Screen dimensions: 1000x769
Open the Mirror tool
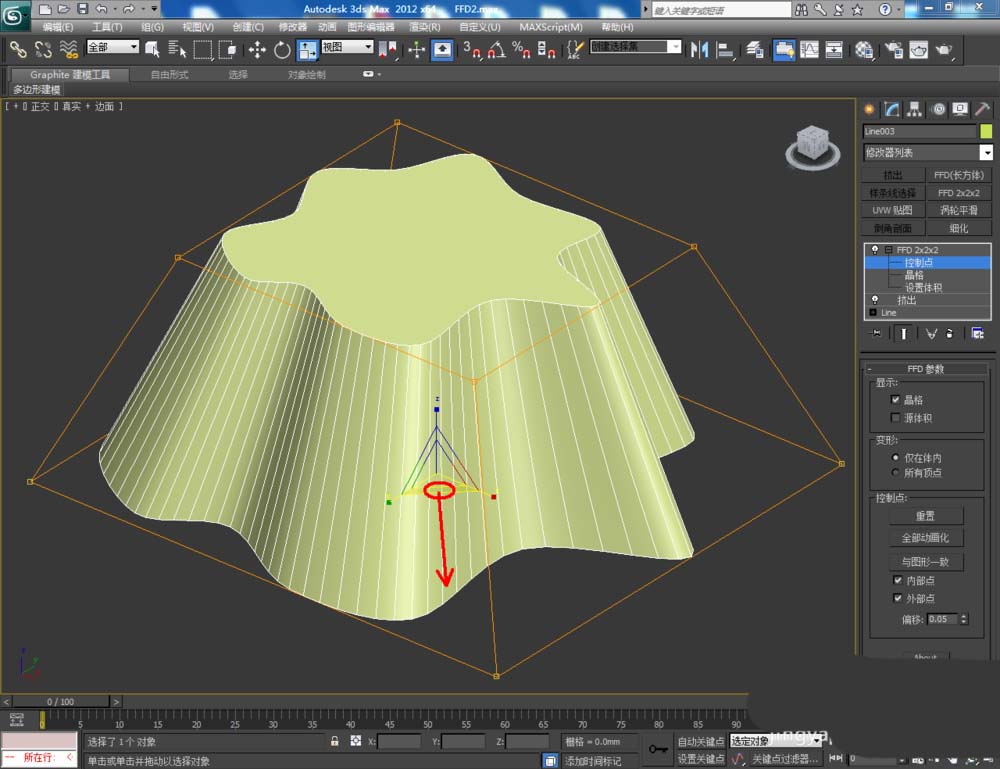coord(700,49)
